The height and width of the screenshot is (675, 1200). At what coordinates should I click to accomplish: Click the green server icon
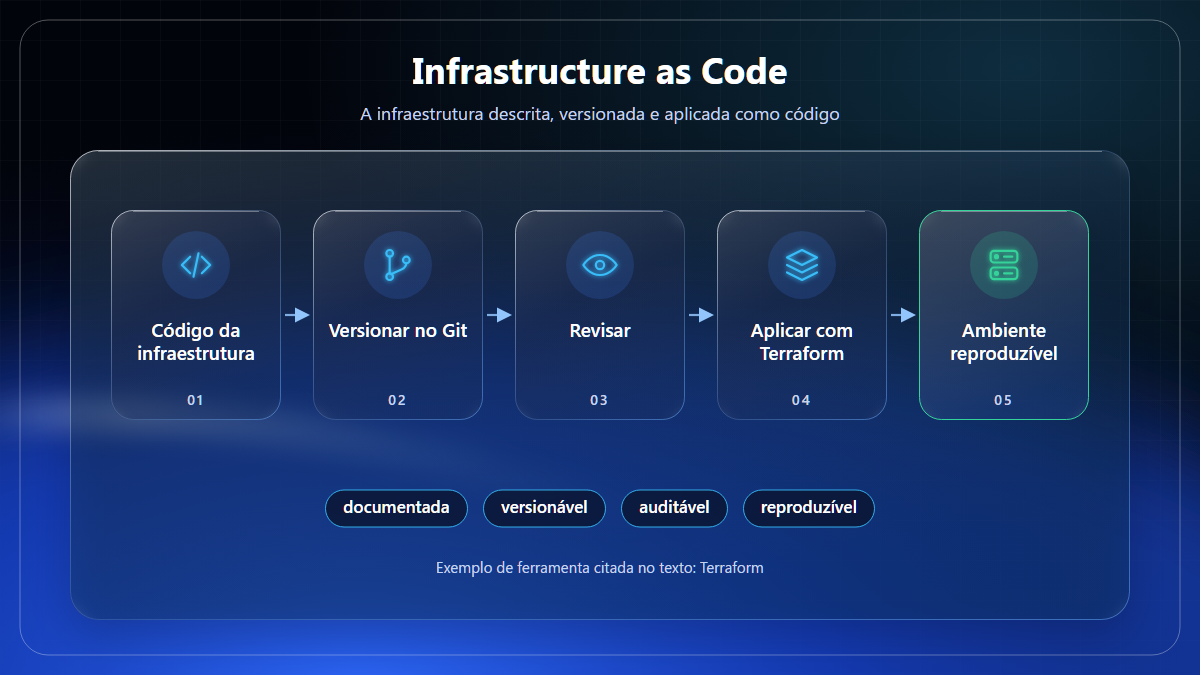tap(1004, 265)
